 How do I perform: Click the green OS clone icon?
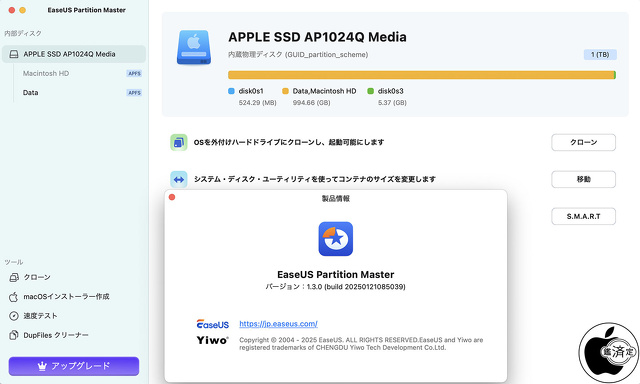click(179, 142)
